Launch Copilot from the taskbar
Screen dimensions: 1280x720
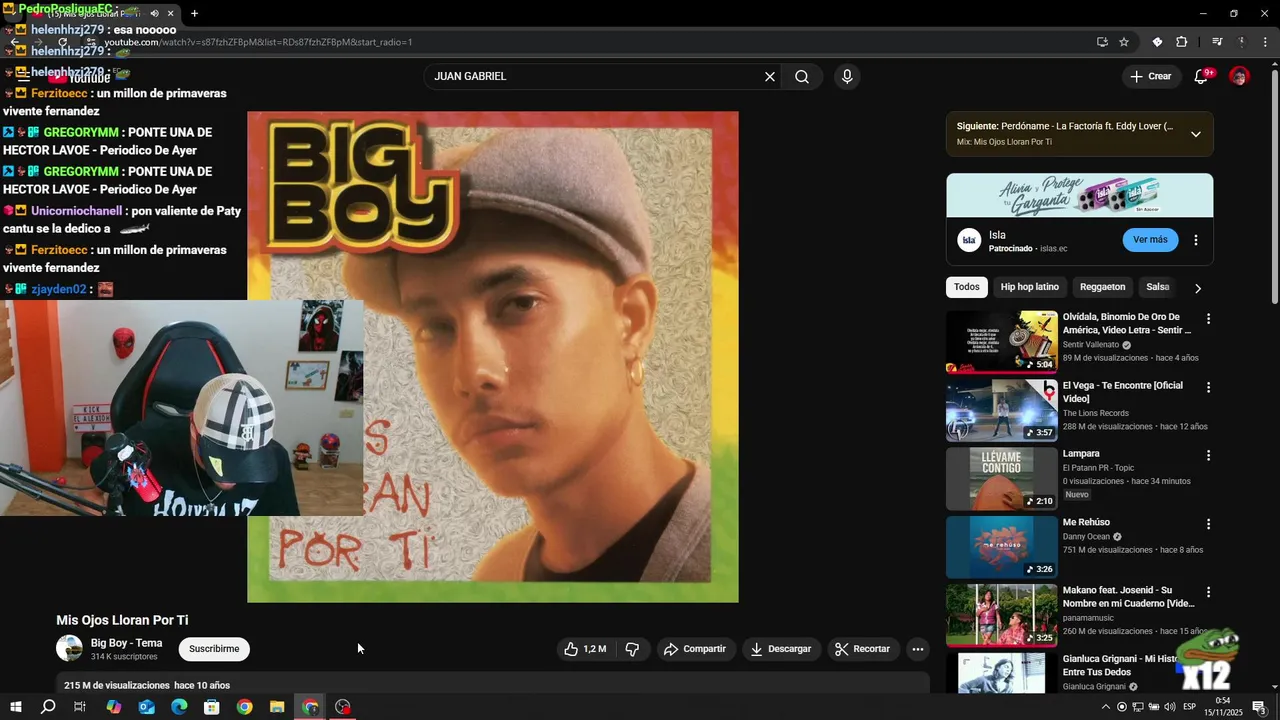click(x=113, y=707)
